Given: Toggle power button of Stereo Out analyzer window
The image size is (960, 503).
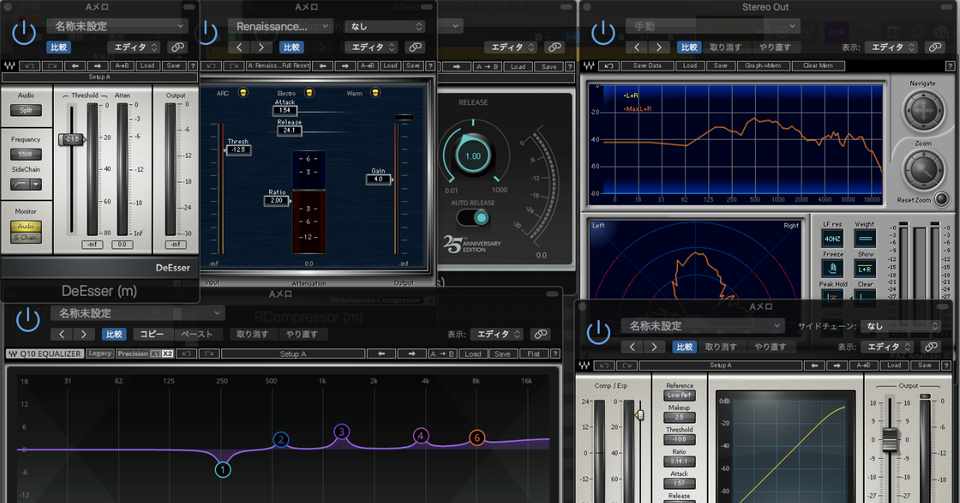Looking at the screenshot, I should pyautogui.click(x=603, y=34).
